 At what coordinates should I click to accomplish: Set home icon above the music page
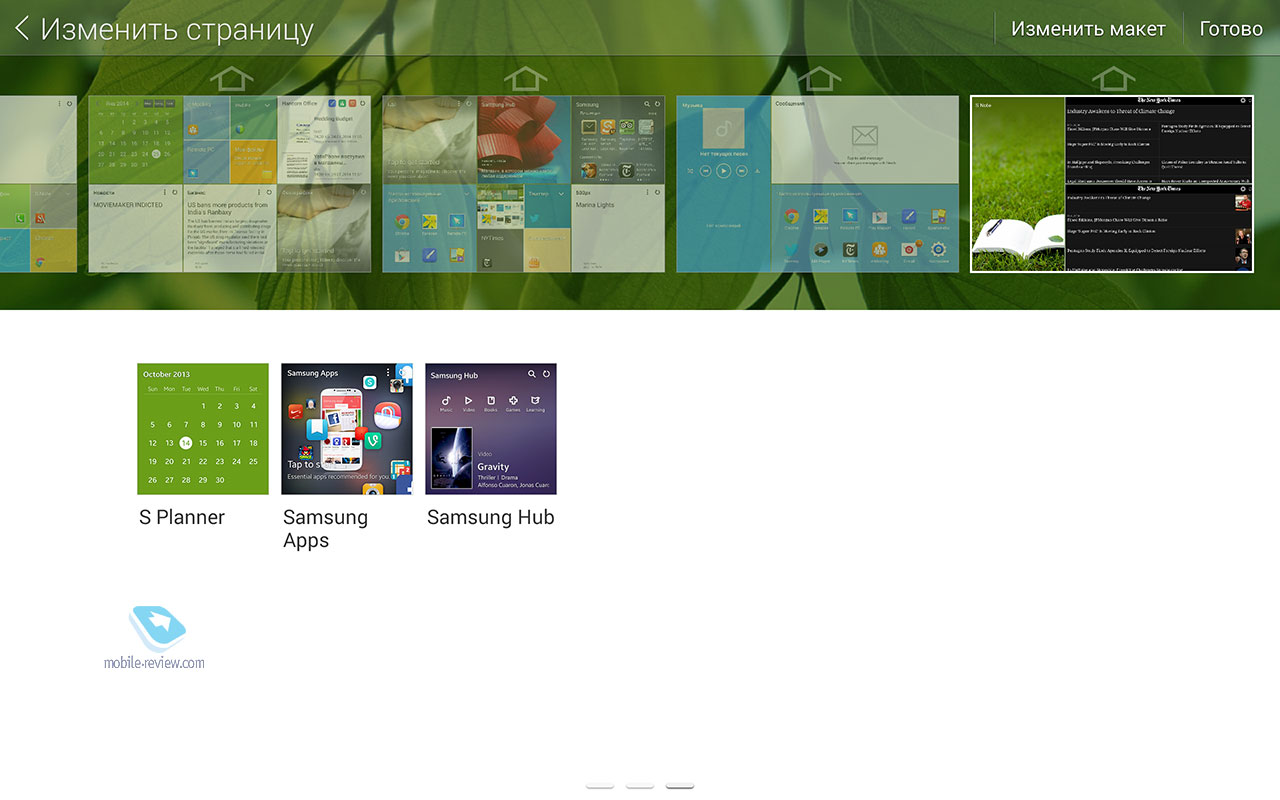click(x=818, y=78)
